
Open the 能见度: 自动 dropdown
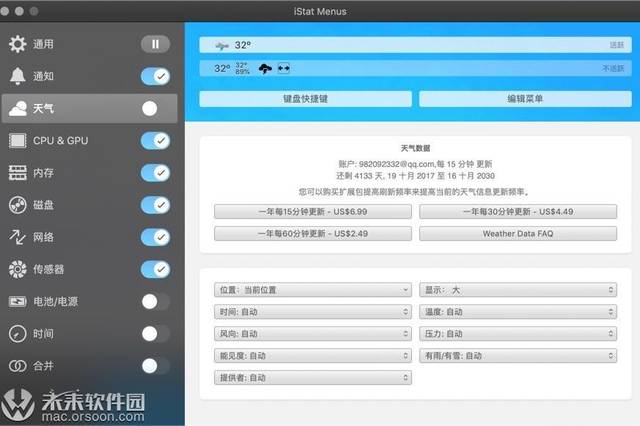313,356
